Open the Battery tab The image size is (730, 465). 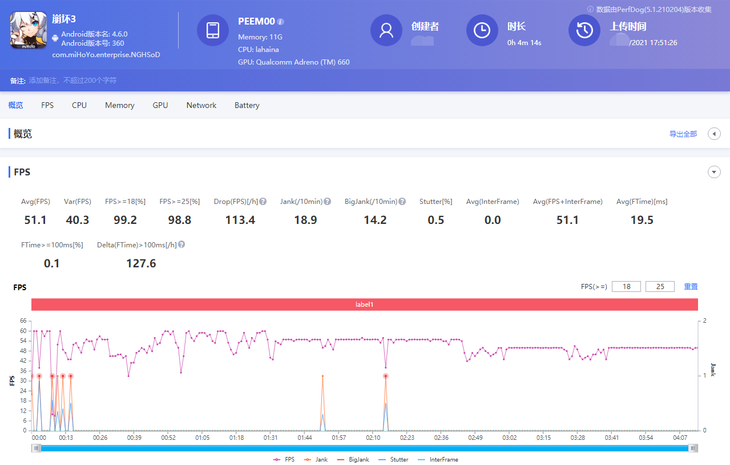pyautogui.click(x=247, y=105)
